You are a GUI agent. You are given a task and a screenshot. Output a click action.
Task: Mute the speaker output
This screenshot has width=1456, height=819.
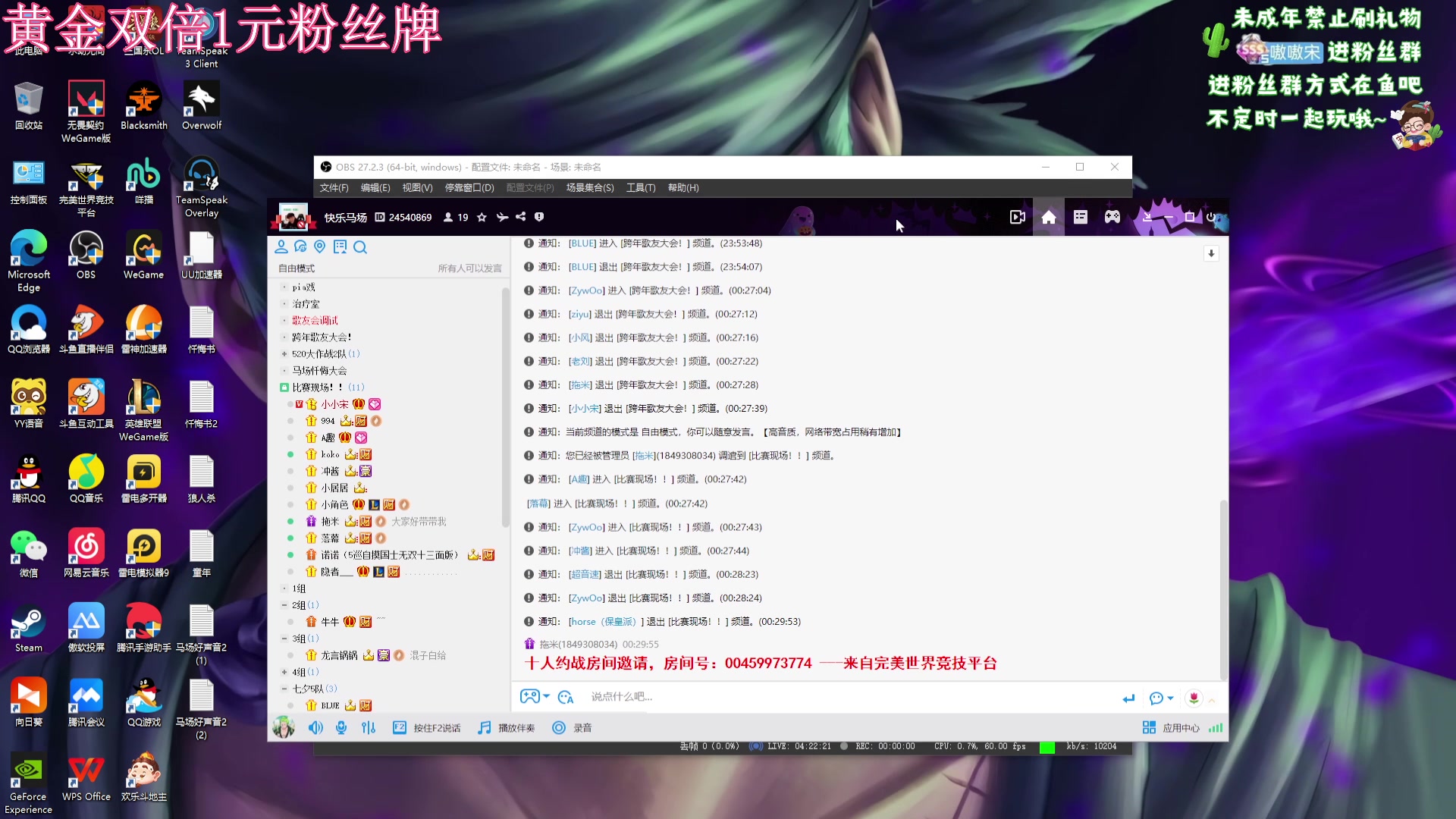coord(315,727)
